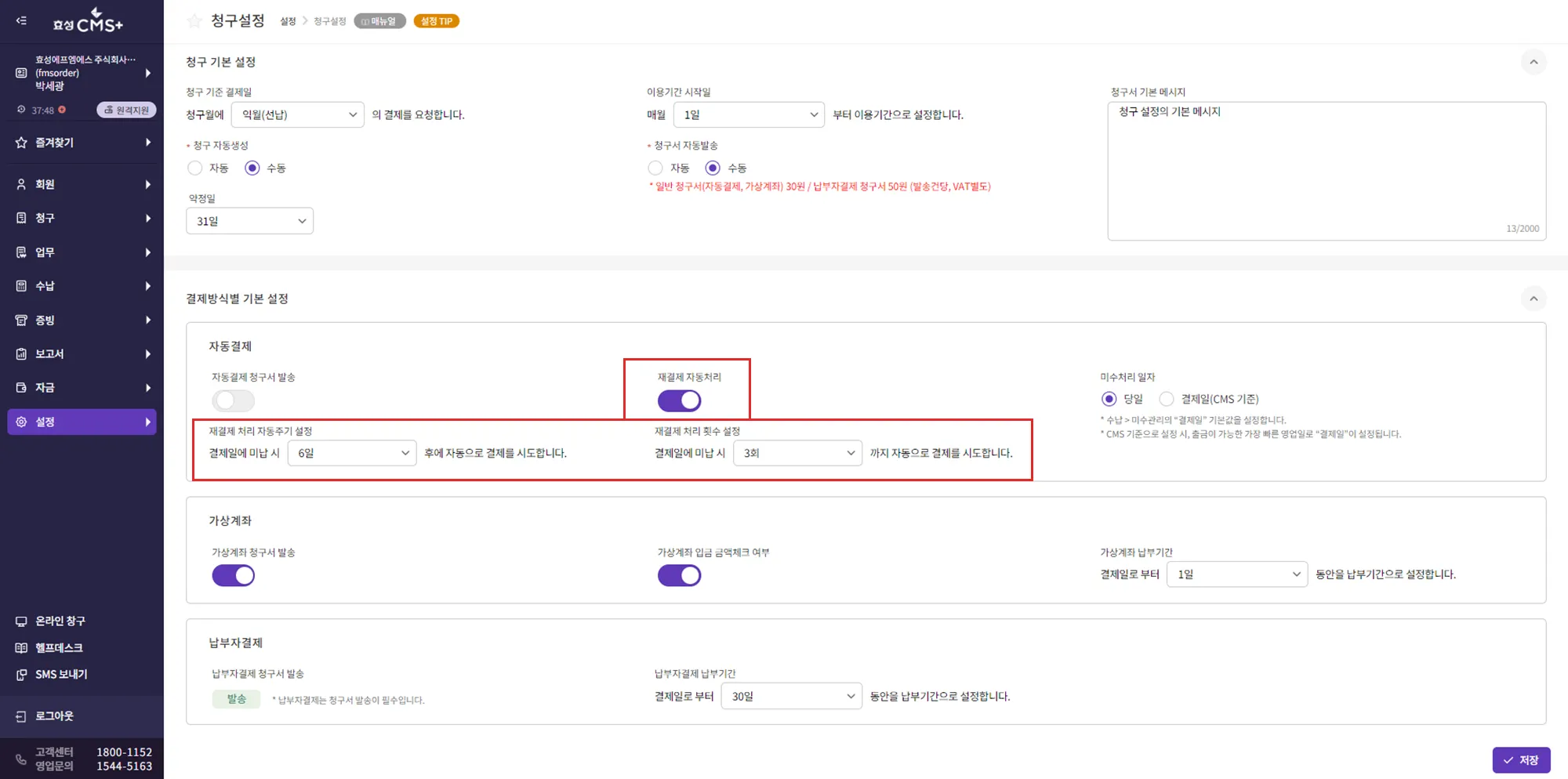Collapse the 청구 기본 설정 section
The image size is (1568, 779).
pos(1534,62)
